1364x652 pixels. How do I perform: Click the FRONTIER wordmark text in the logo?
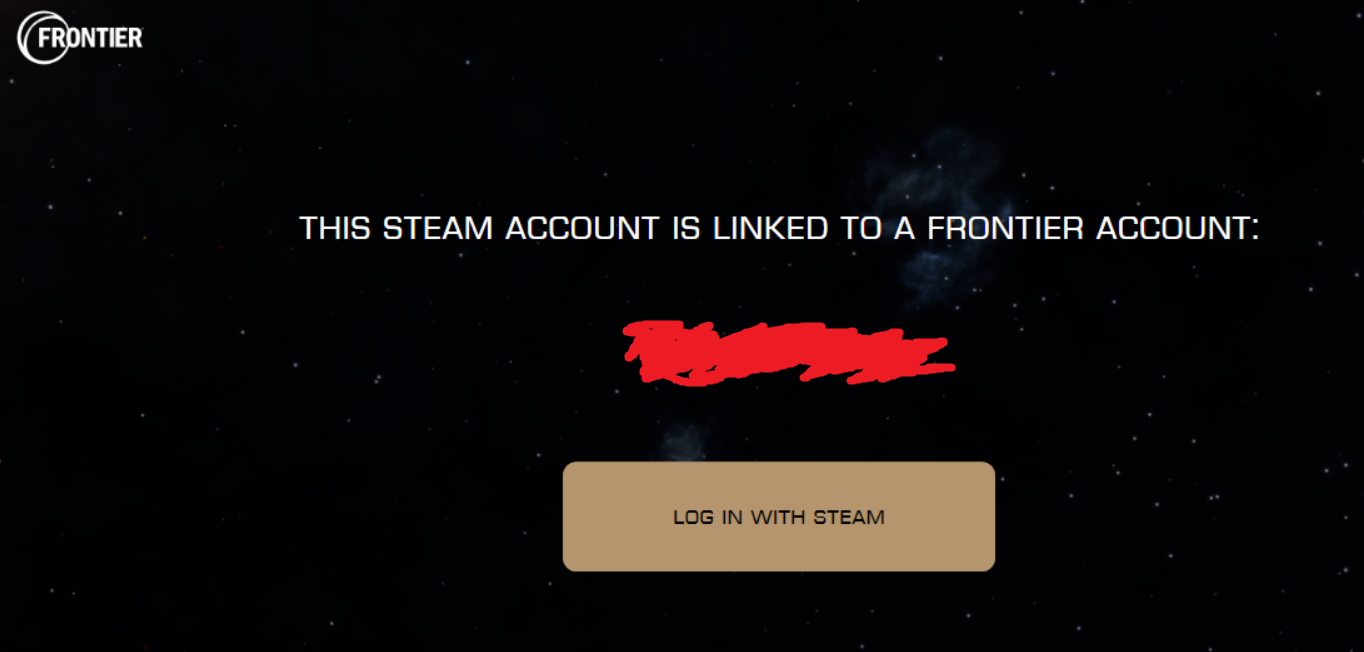(90, 38)
